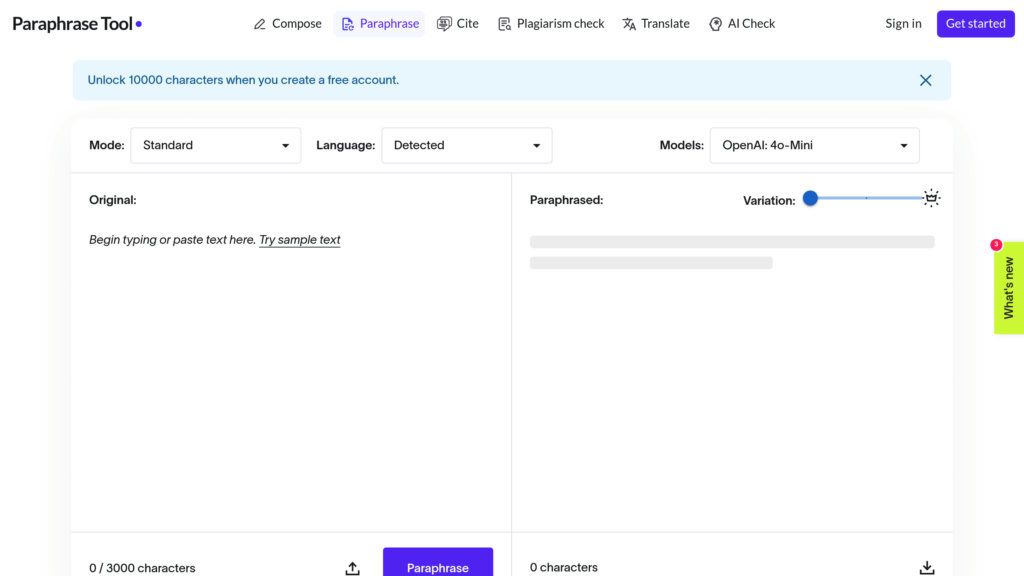Click the AI Check globe icon
Viewport: 1024px width, 576px height.
pos(716,23)
